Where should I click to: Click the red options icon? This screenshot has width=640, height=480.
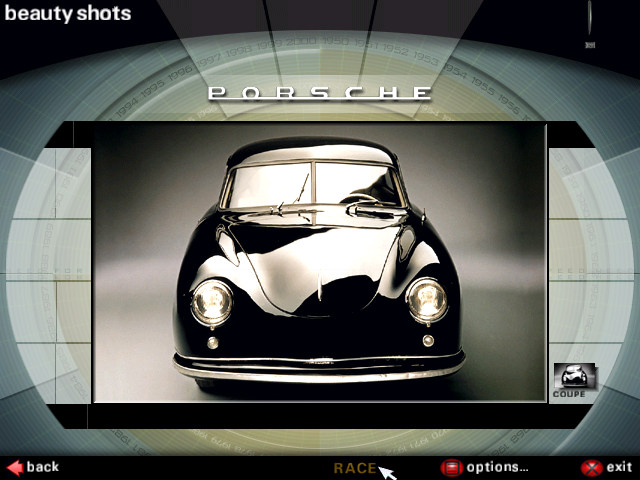coord(452,467)
